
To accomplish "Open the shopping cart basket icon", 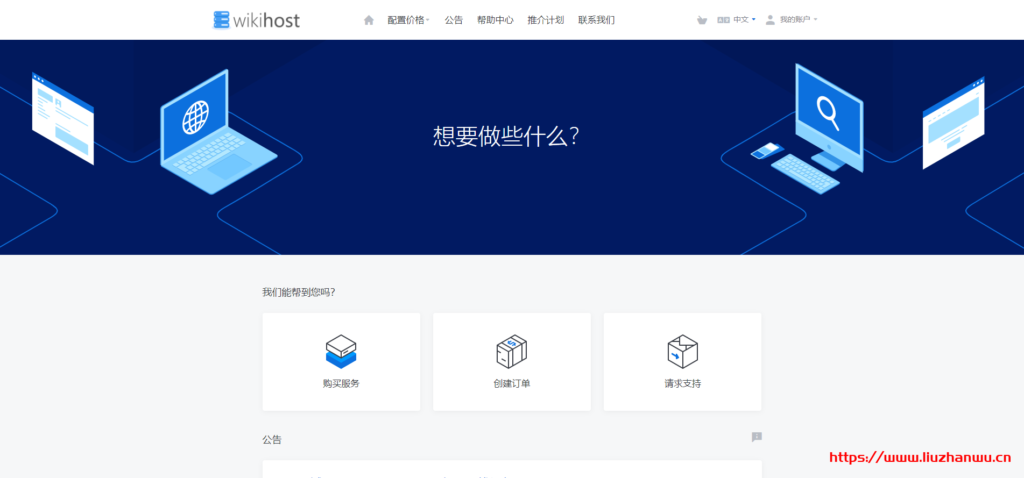I will coord(702,20).
